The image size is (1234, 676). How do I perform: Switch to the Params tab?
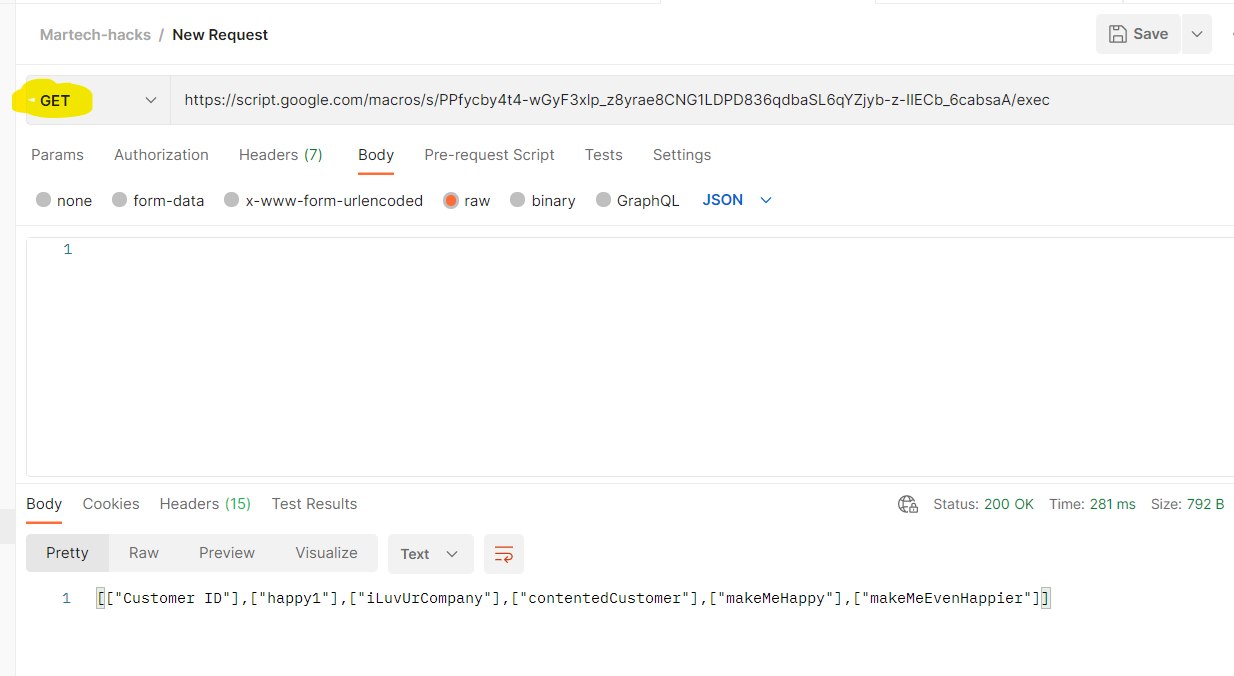point(57,155)
